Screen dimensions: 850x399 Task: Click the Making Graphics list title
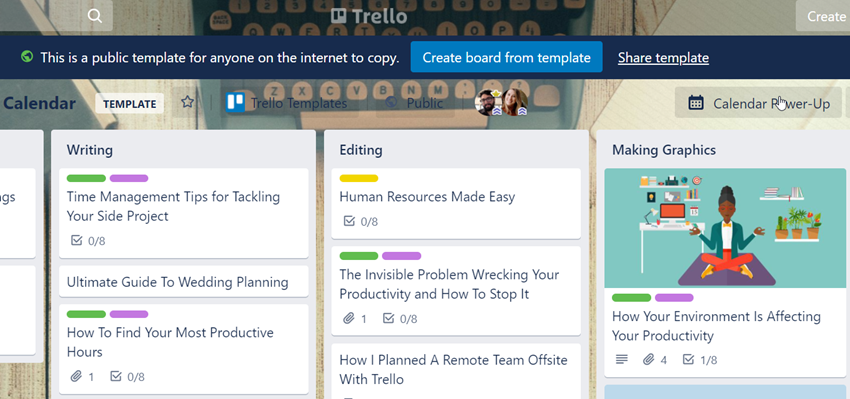pos(664,150)
